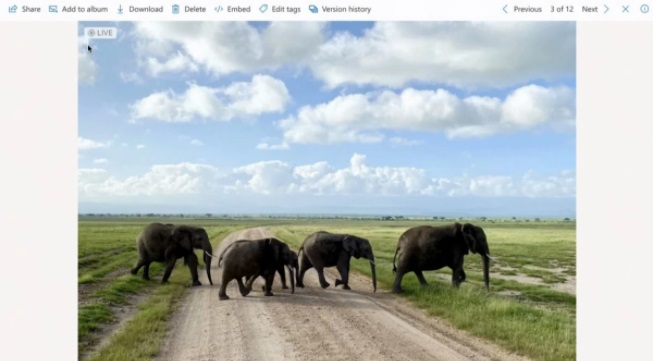This screenshot has width=659, height=361.
Task: Click the Previous text link
Action: coord(527,9)
